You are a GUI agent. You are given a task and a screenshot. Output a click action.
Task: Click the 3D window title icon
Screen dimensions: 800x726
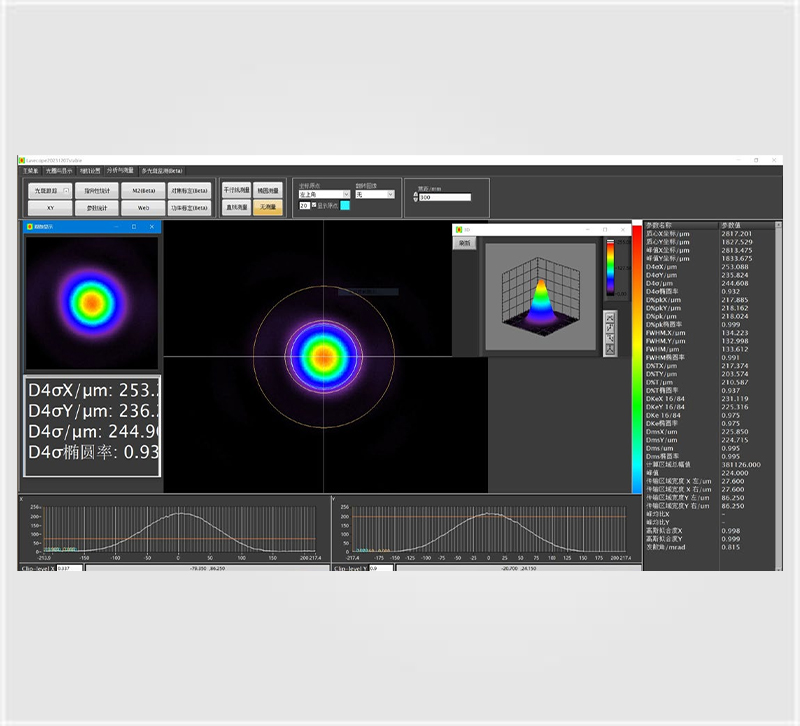click(458, 229)
